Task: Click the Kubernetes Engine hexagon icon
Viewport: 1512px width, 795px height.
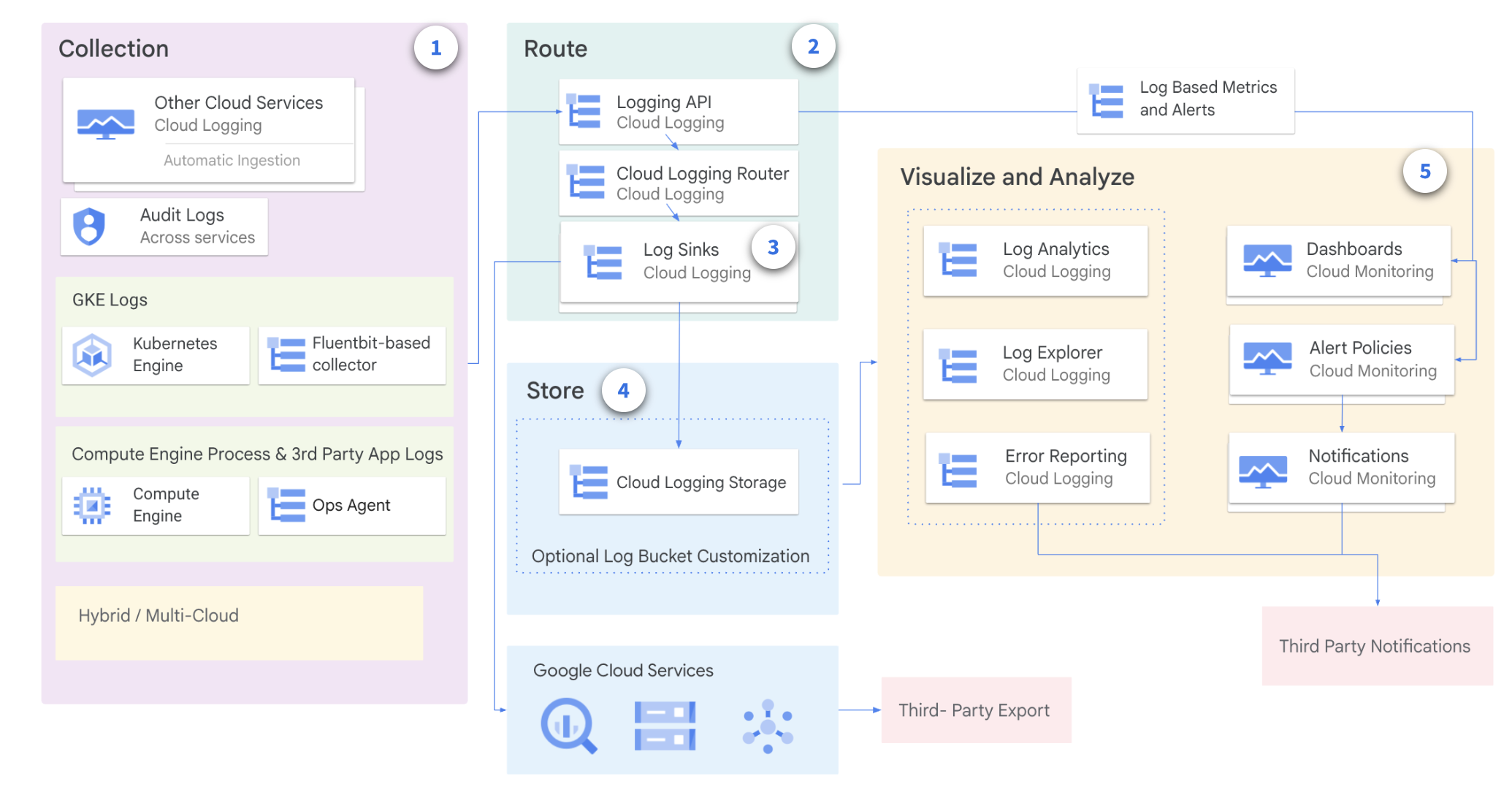Action: coord(92,355)
